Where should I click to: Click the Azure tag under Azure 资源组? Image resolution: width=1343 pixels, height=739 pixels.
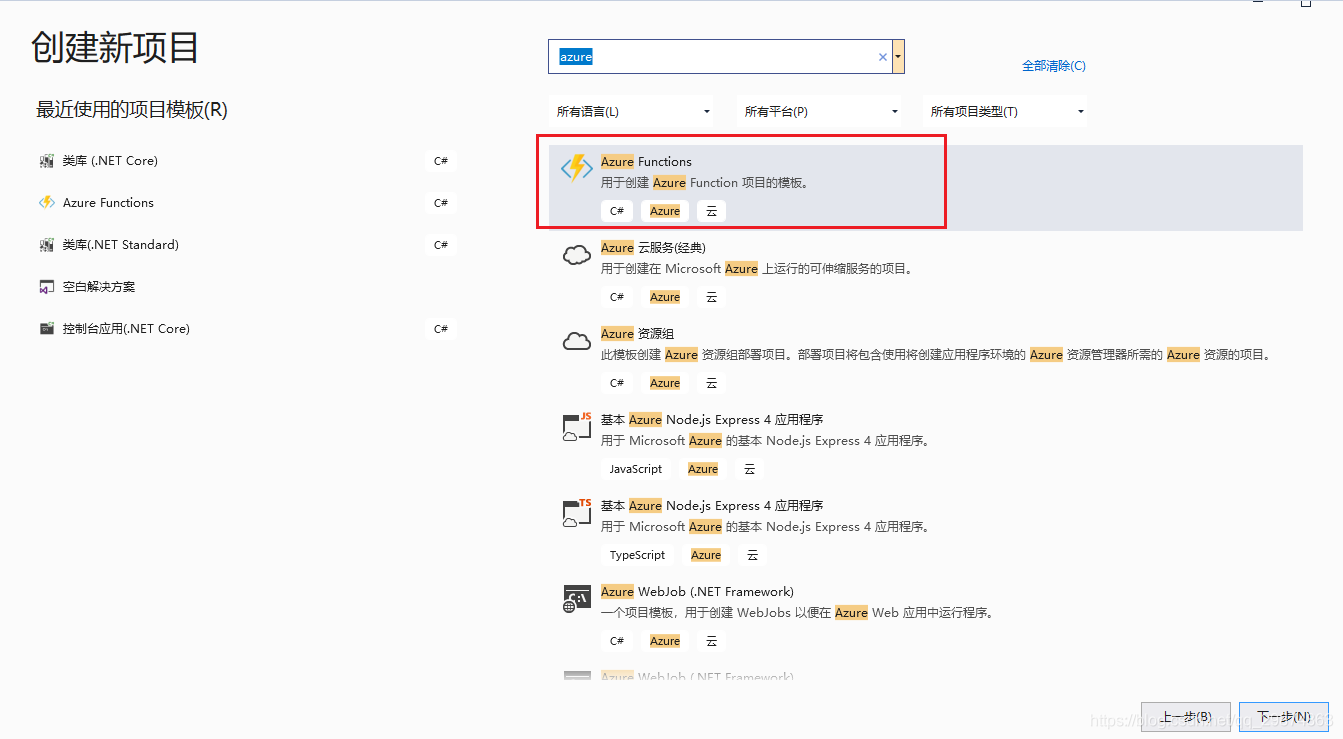(x=665, y=383)
